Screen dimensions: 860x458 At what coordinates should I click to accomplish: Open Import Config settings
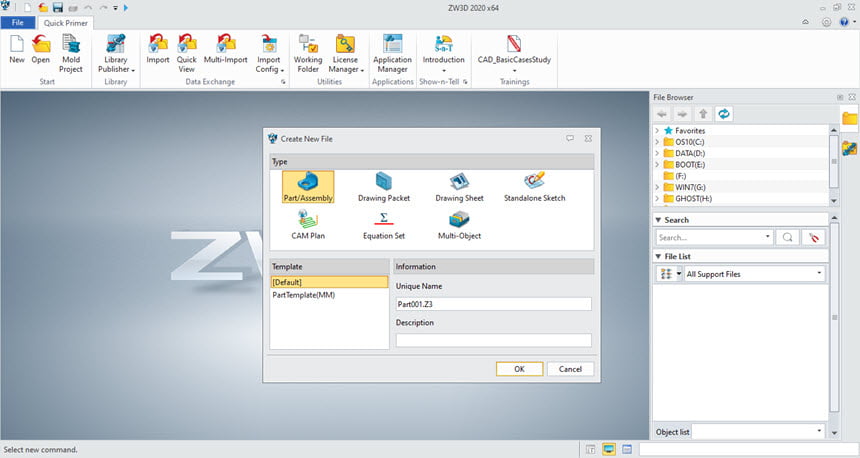[x=269, y=54]
